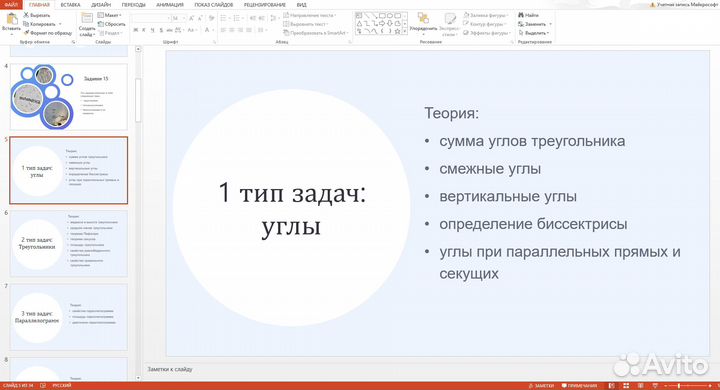Screen dimensions: 720x390
Task: Increase font size button
Action: point(191,18)
